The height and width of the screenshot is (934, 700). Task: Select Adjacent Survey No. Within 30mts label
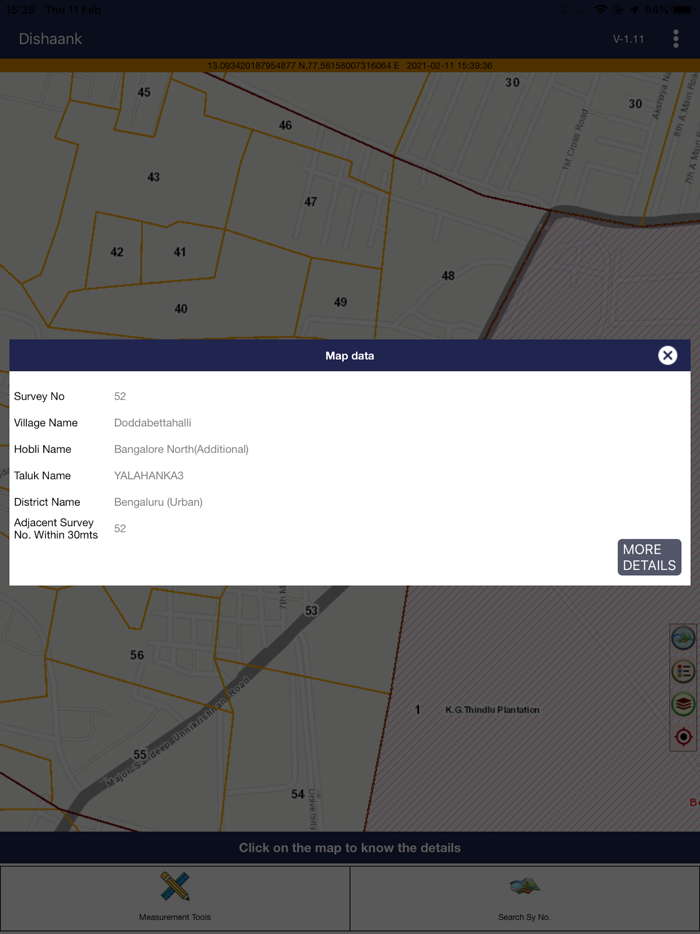point(56,529)
